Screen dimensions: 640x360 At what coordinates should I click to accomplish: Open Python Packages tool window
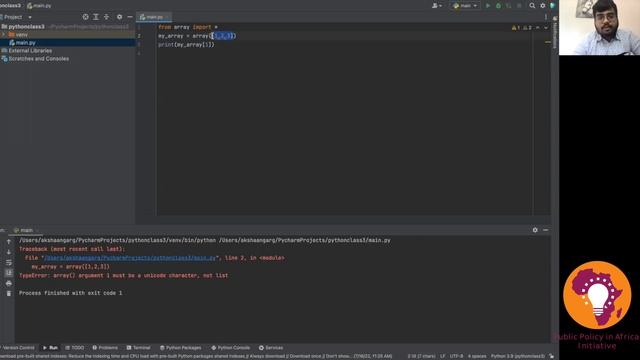click(x=180, y=348)
